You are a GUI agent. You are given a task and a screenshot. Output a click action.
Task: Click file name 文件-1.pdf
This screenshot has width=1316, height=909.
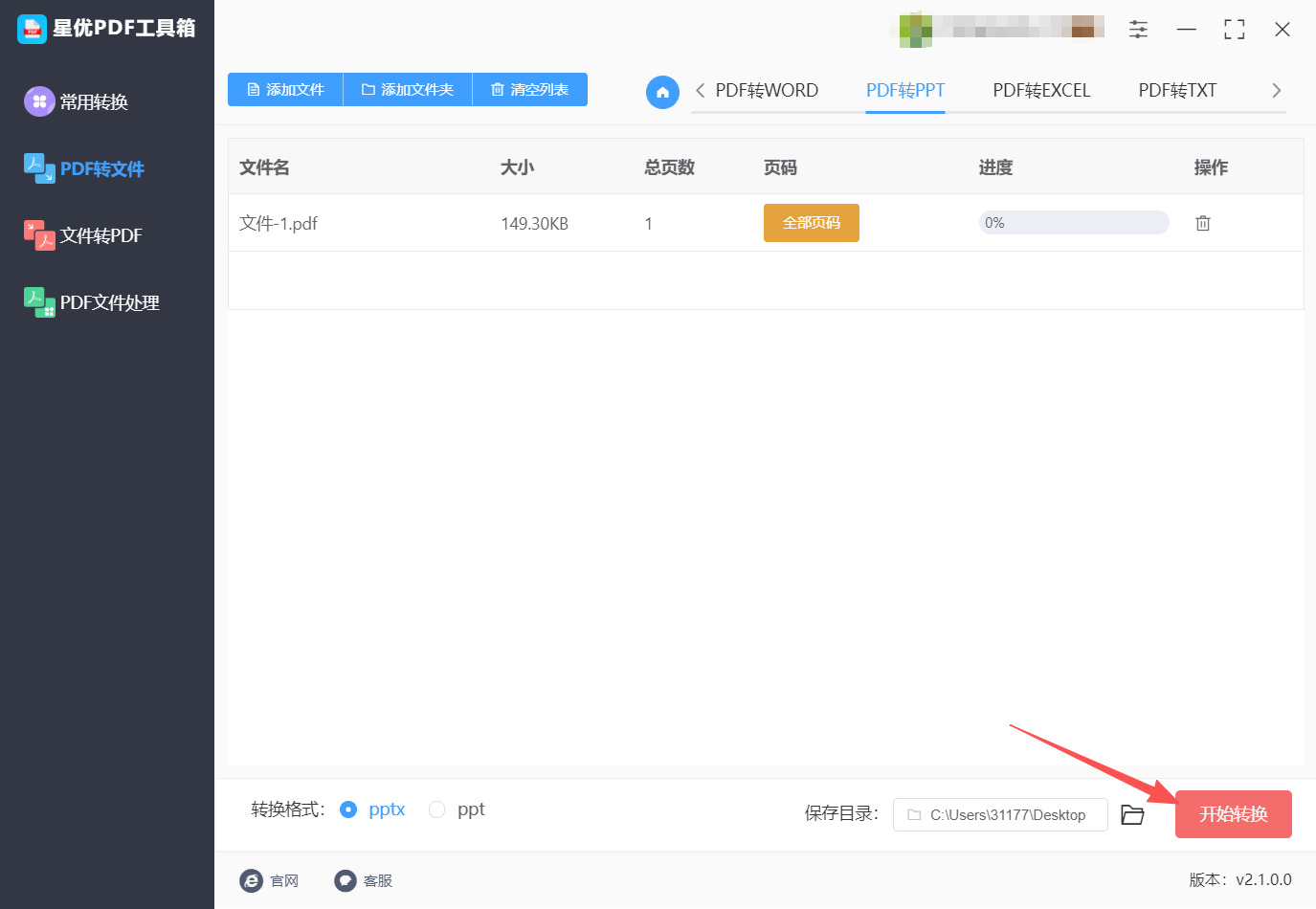pyautogui.click(x=279, y=224)
